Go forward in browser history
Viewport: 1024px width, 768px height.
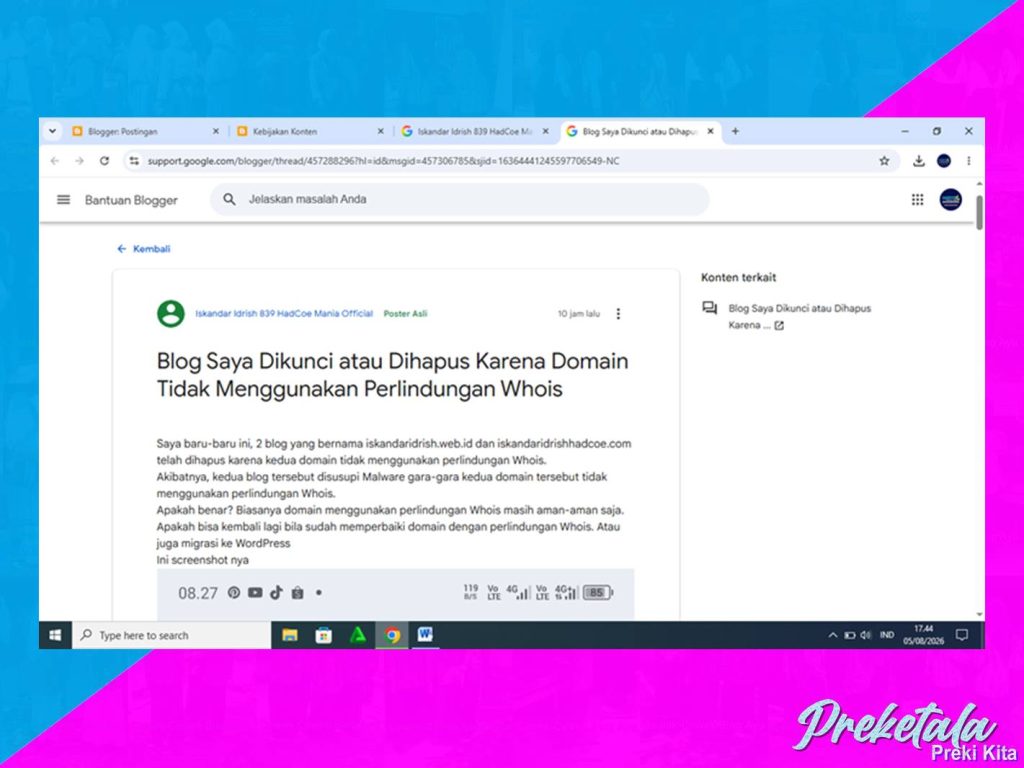tap(79, 161)
